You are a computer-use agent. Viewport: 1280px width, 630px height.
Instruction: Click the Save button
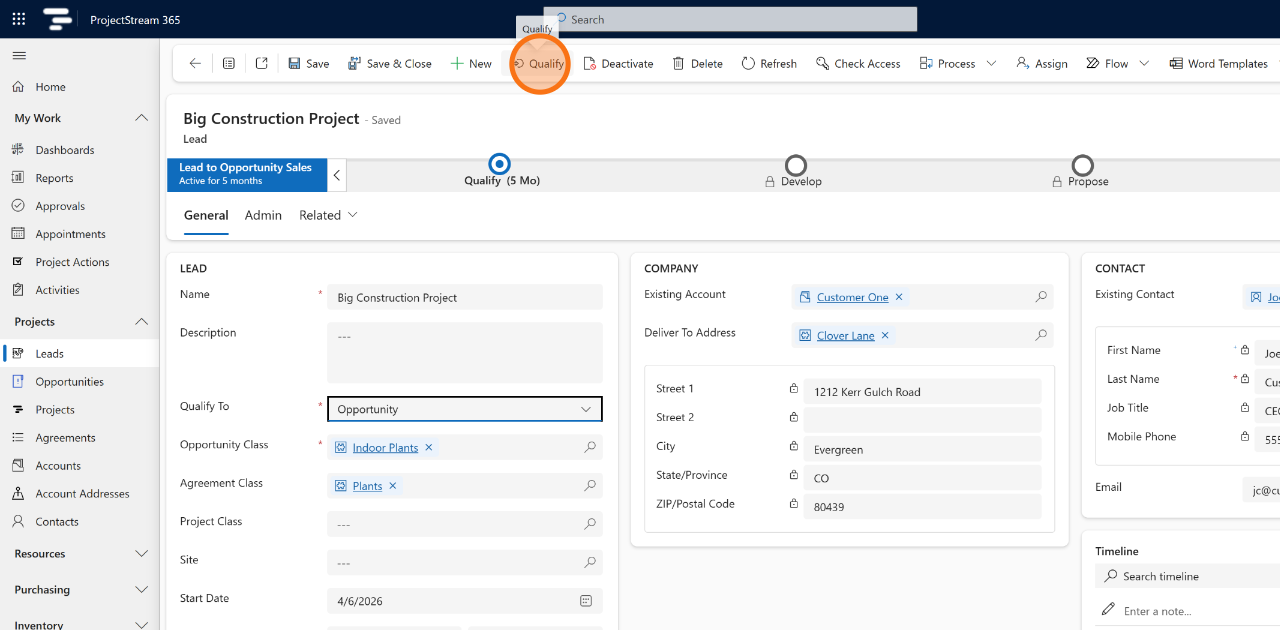tap(308, 63)
